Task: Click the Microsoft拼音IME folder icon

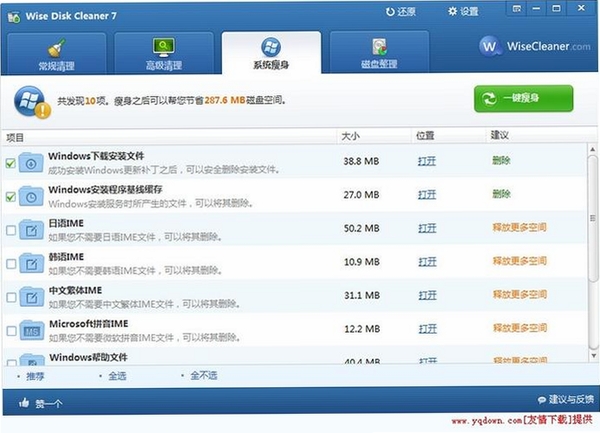Action: click(31, 331)
